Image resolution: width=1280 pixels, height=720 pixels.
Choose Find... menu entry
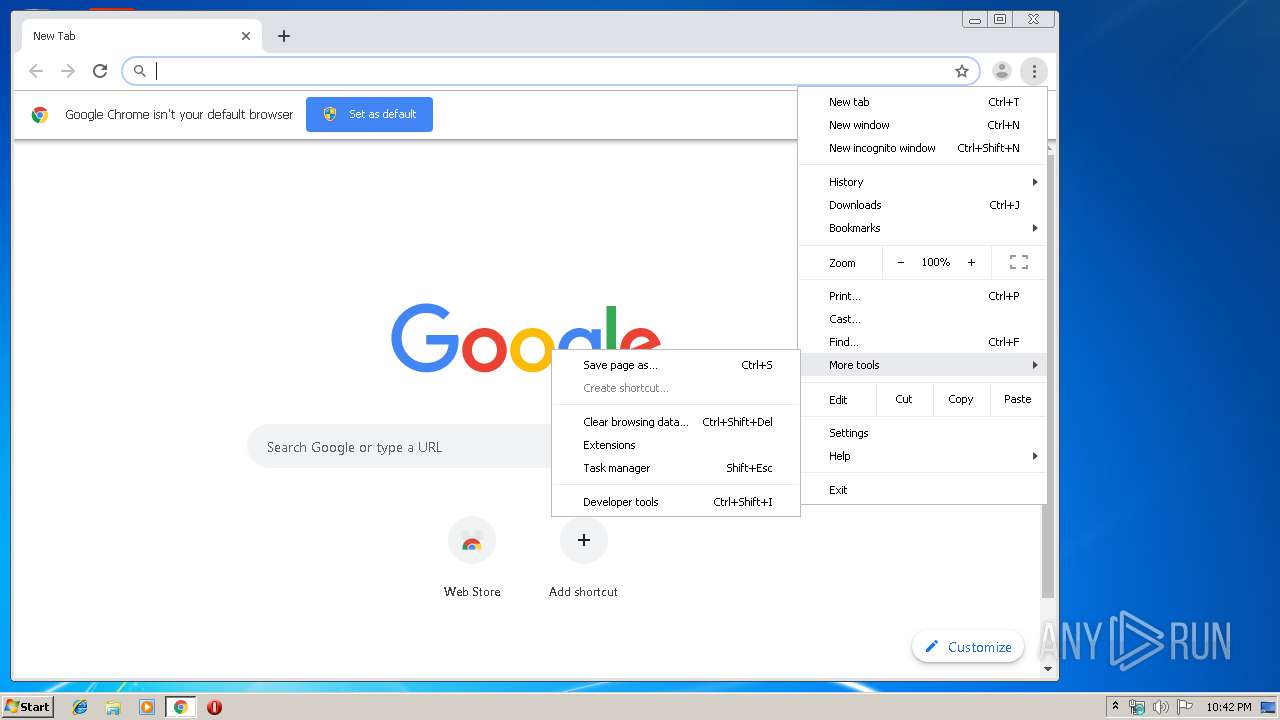[923, 342]
